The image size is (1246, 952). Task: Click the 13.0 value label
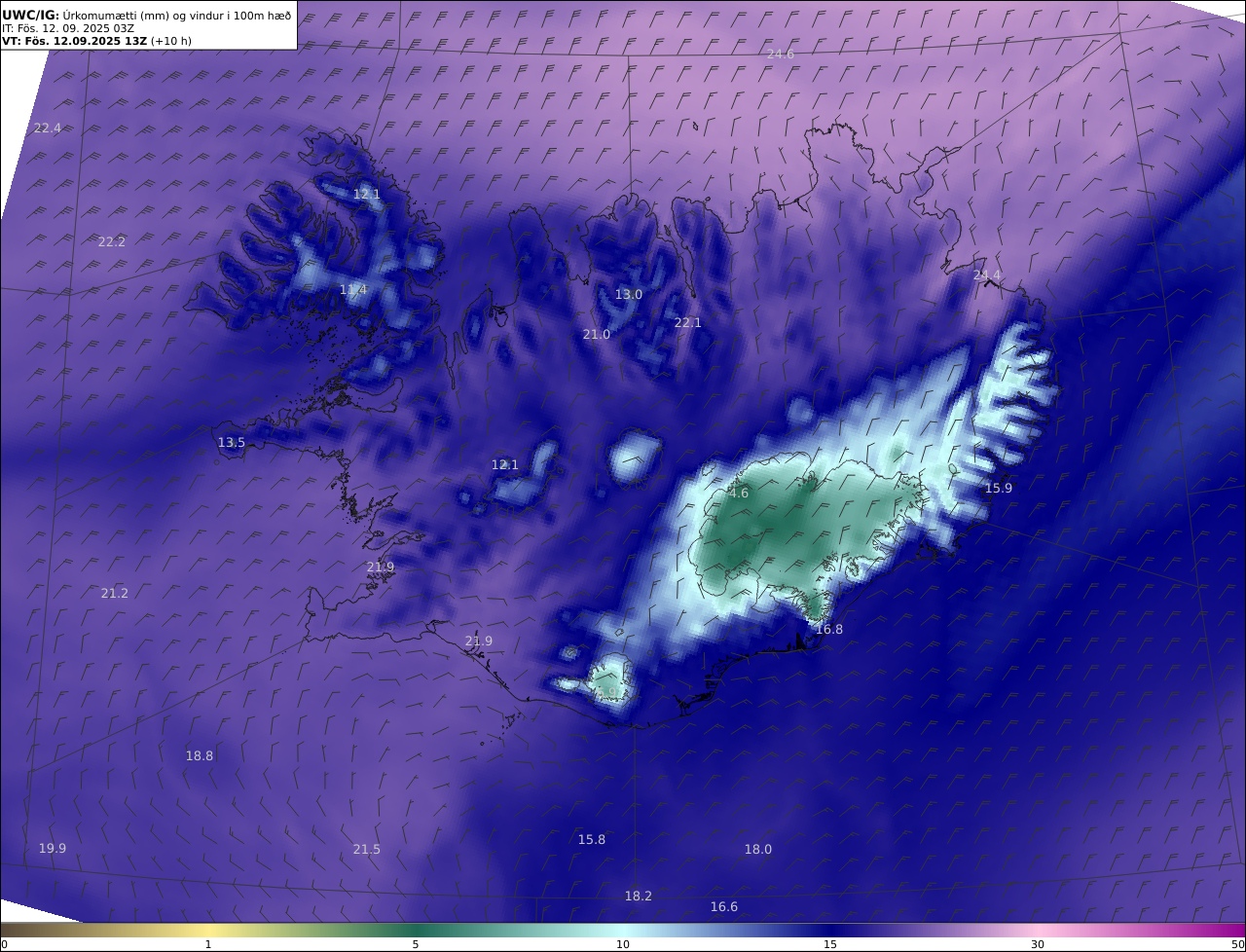coord(629,295)
